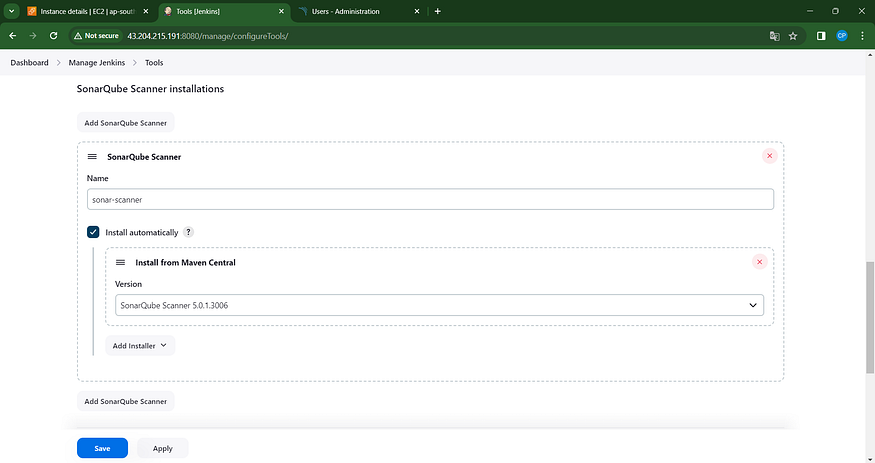
Task: Click the Version label
Action: (128, 284)
